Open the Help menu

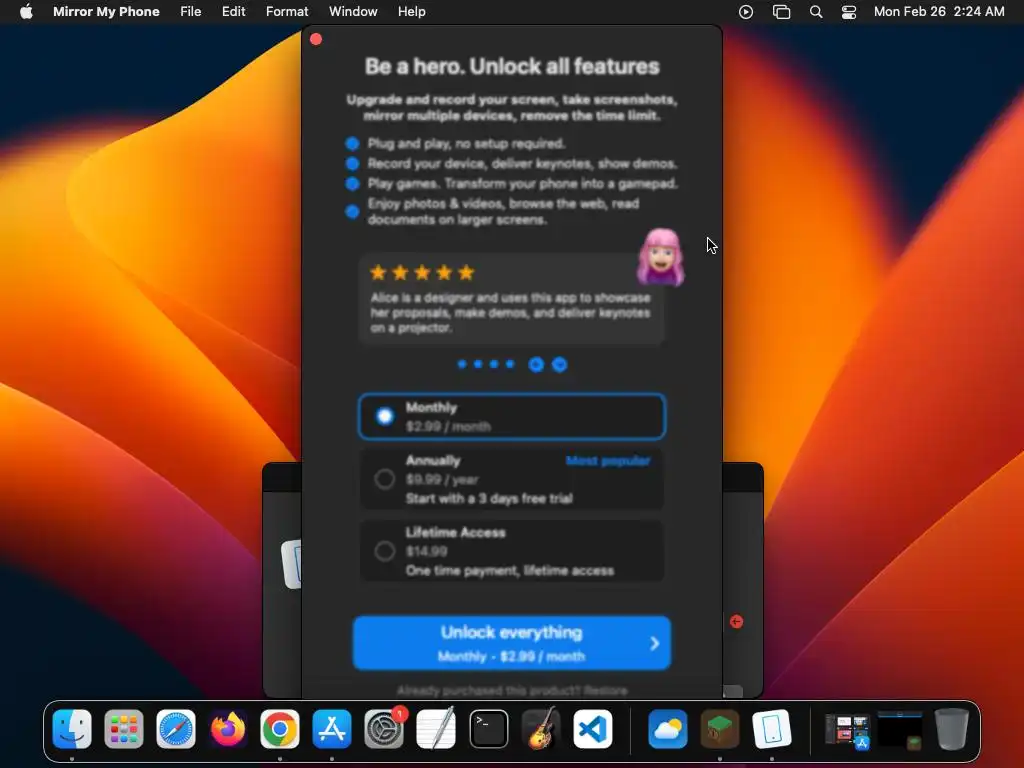411,12
